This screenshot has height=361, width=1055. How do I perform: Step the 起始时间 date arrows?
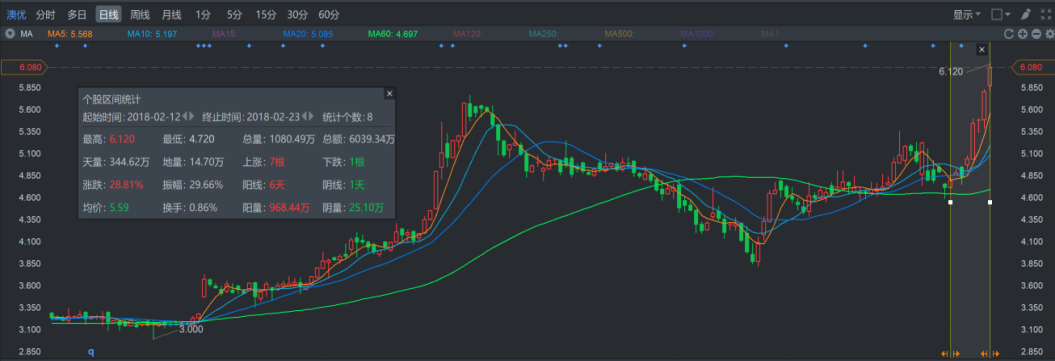188,116
